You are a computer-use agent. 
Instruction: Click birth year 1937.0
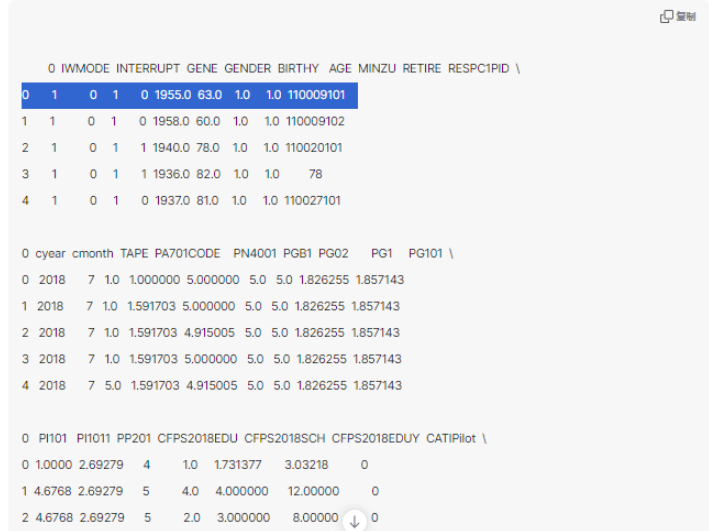click(x=172, y=200)
